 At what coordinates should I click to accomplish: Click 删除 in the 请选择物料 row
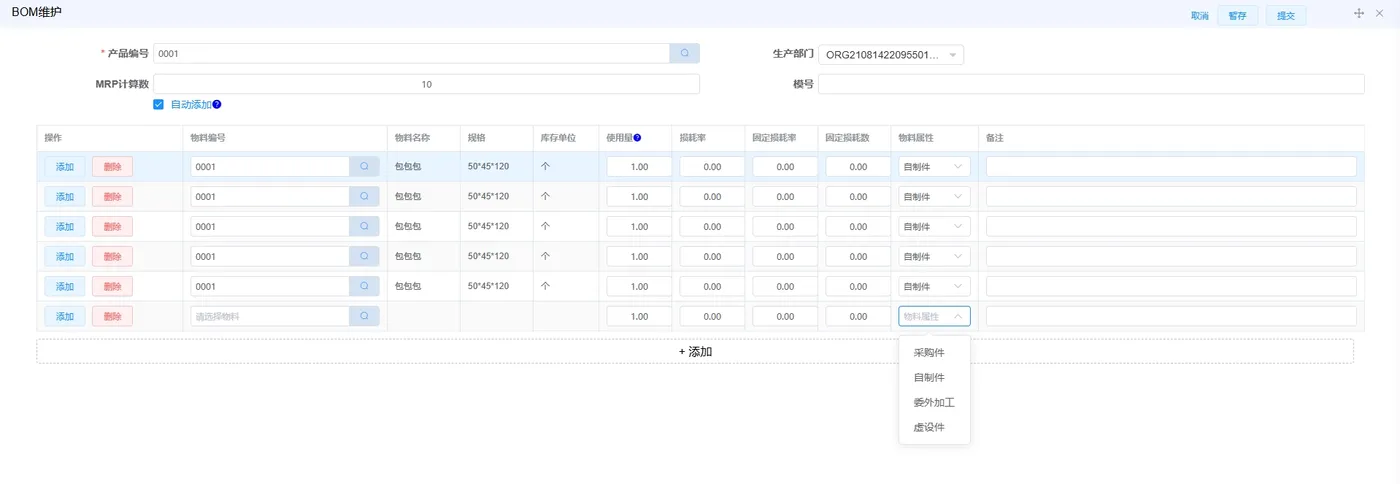(112, 316)
